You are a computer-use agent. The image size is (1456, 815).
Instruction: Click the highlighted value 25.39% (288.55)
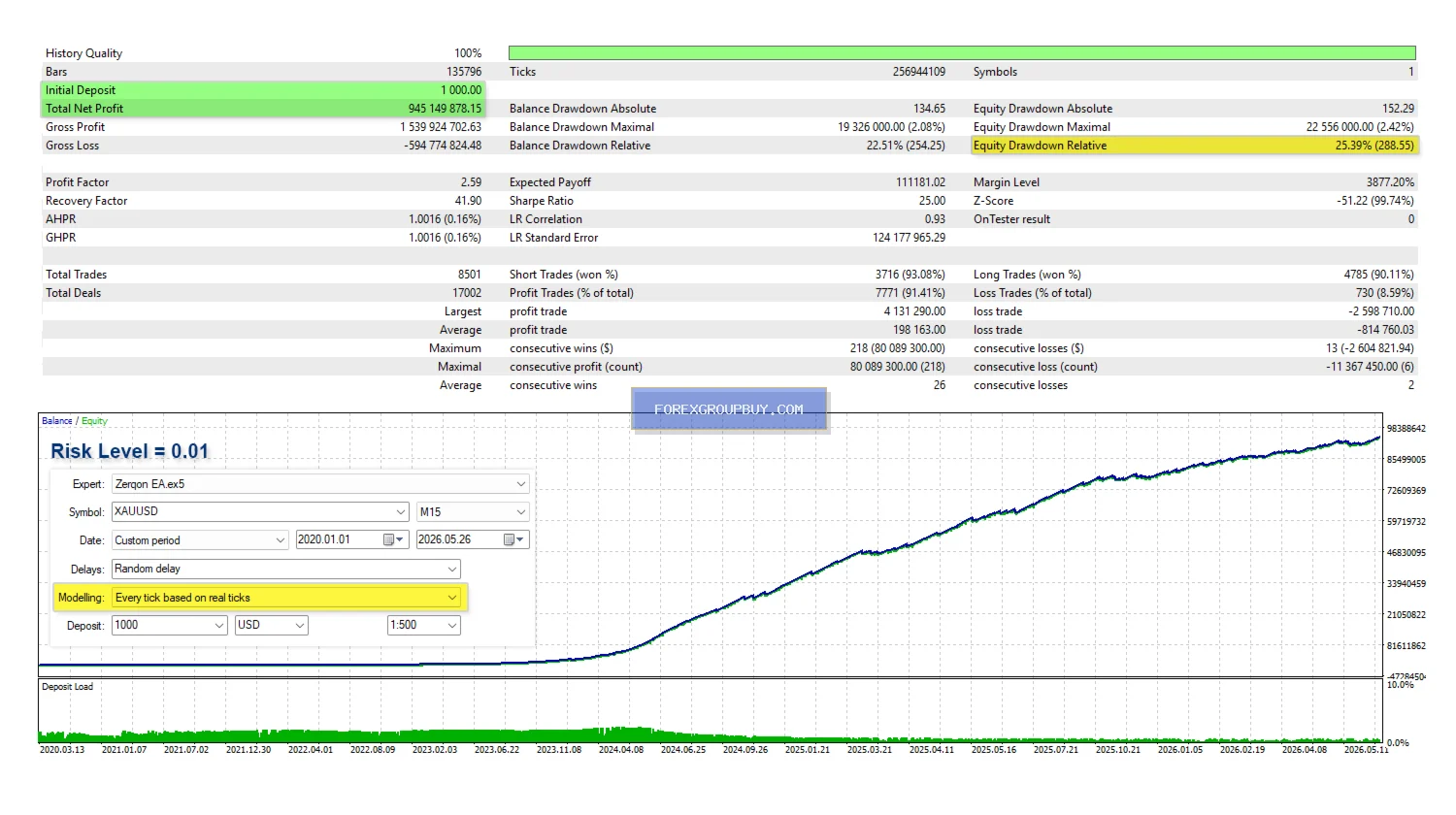(1374, 146)
